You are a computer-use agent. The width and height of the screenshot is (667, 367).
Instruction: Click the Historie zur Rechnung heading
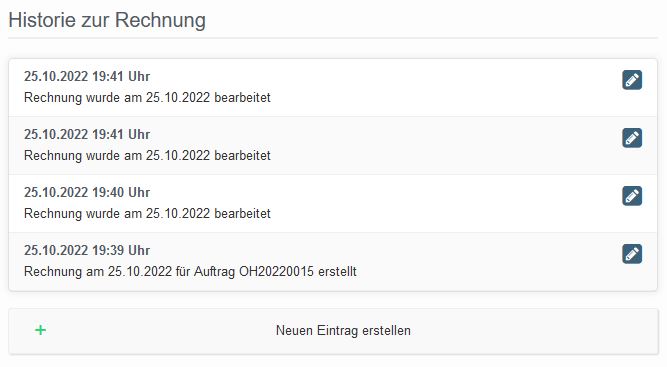click(107, 20)
